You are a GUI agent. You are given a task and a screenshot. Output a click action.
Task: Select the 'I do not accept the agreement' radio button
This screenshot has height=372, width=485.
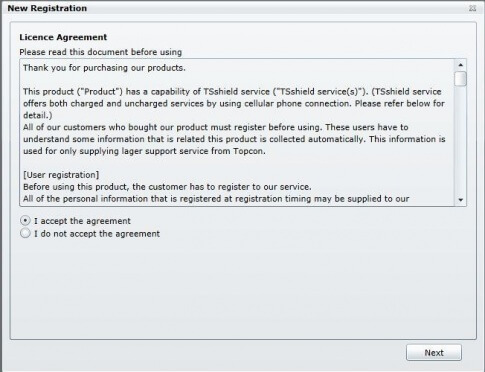[25, 233]
